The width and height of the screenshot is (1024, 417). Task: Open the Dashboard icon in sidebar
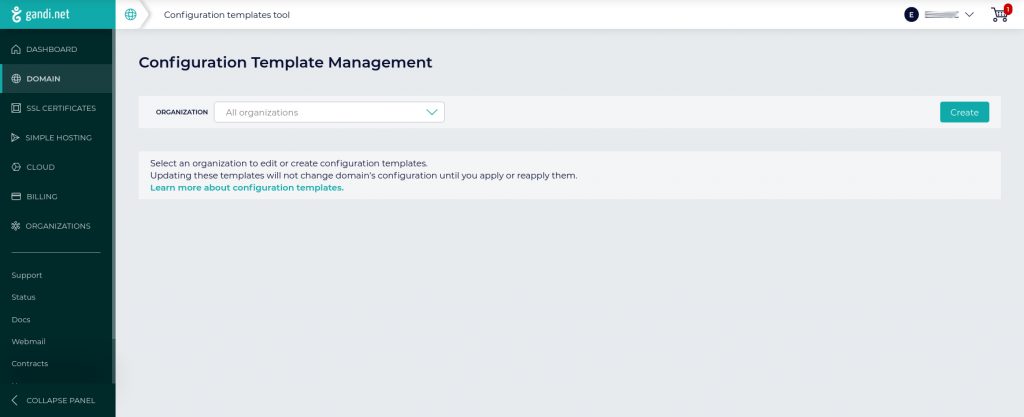coord(15,49)
